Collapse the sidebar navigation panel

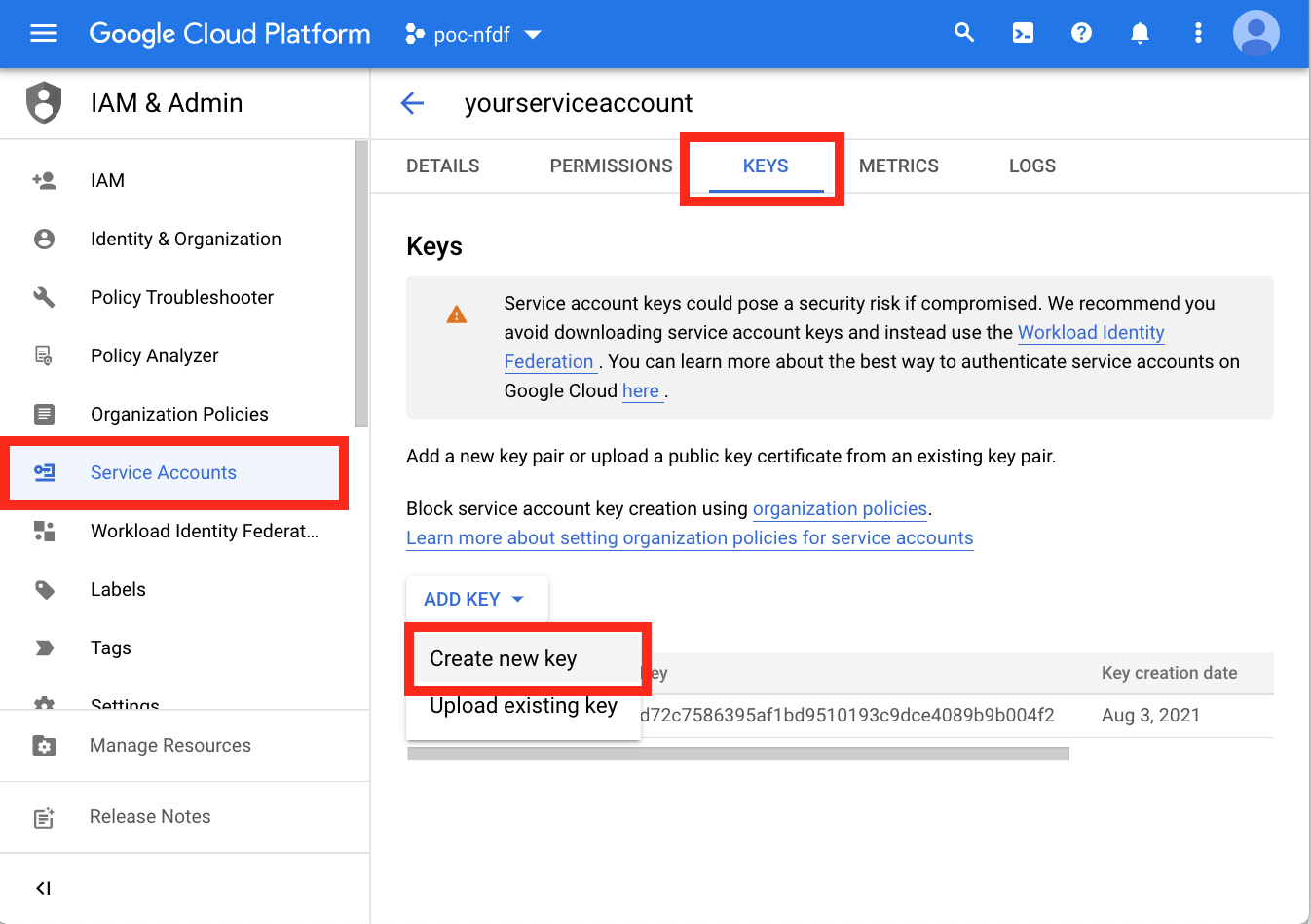(43, 888)
